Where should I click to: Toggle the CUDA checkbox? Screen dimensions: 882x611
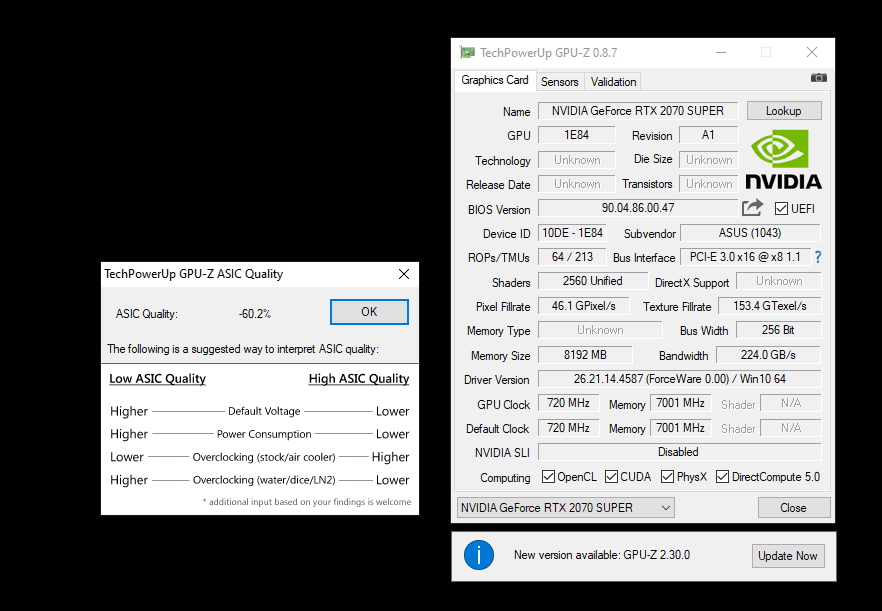(611, 477)
